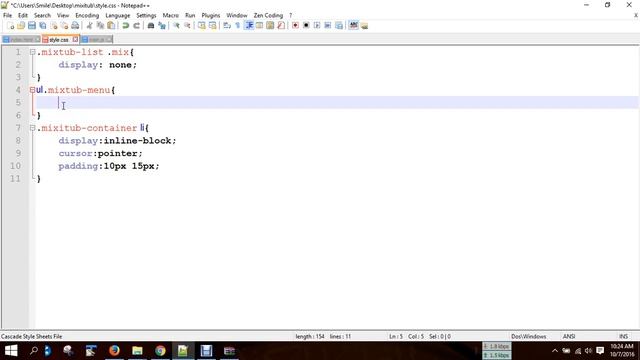Screen dimensions: 640x360
Task: Open the Settings menu
Action: point(146,16)
